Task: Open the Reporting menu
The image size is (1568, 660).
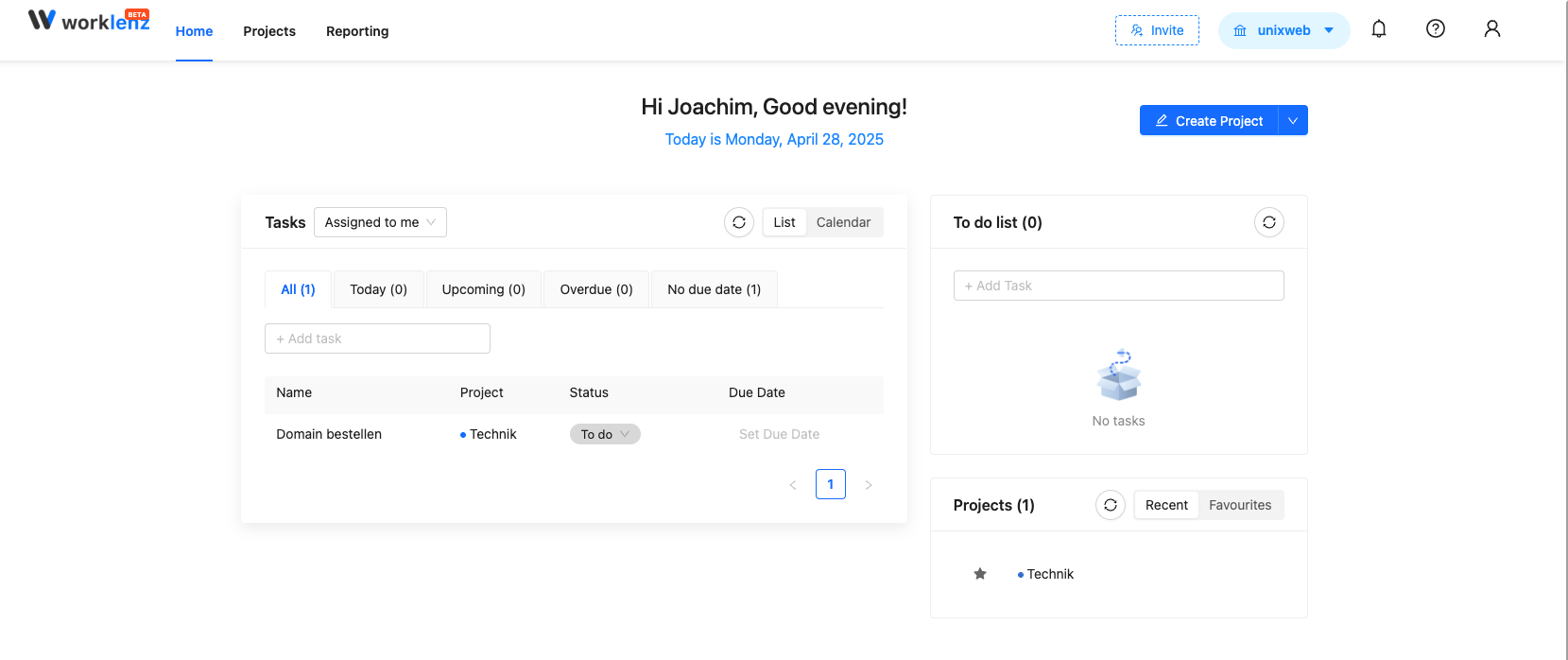Action: (357, 31)
